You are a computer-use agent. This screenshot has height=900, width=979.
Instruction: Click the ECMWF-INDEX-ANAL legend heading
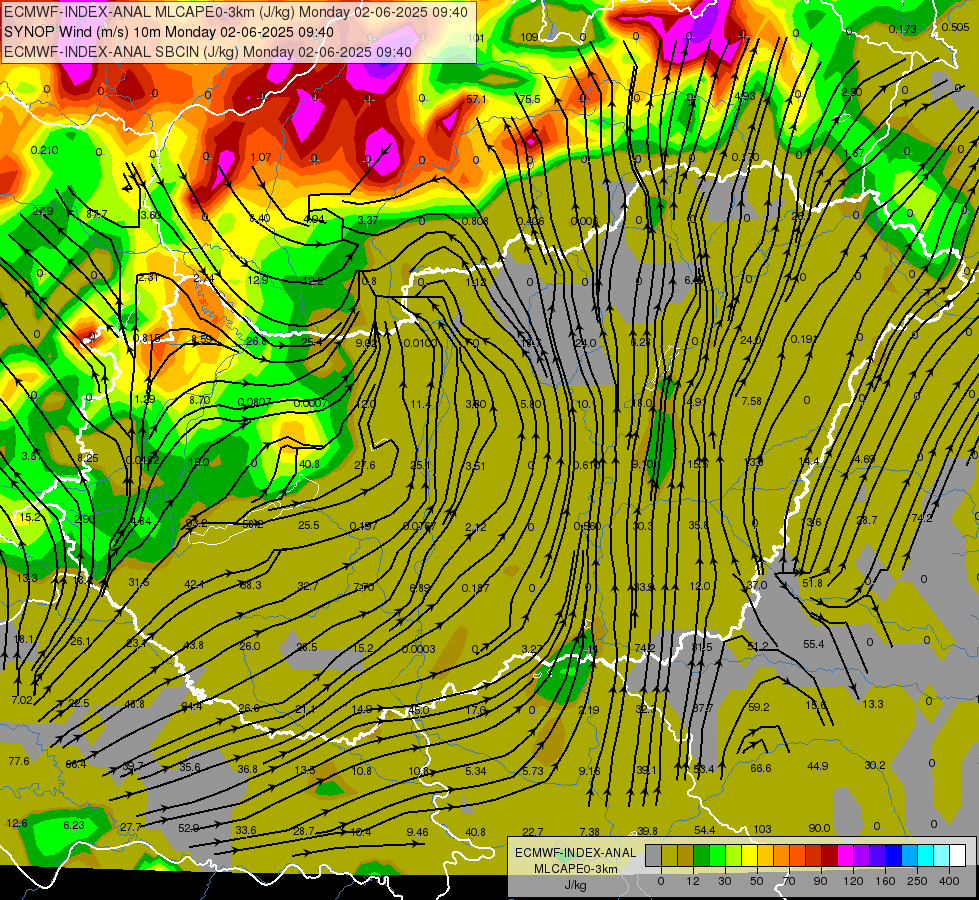point(576,853)
